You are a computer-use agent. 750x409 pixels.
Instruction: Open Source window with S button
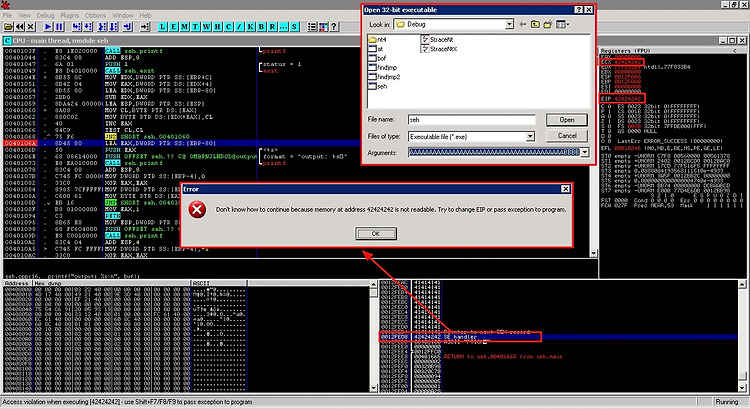click(295, 27)
